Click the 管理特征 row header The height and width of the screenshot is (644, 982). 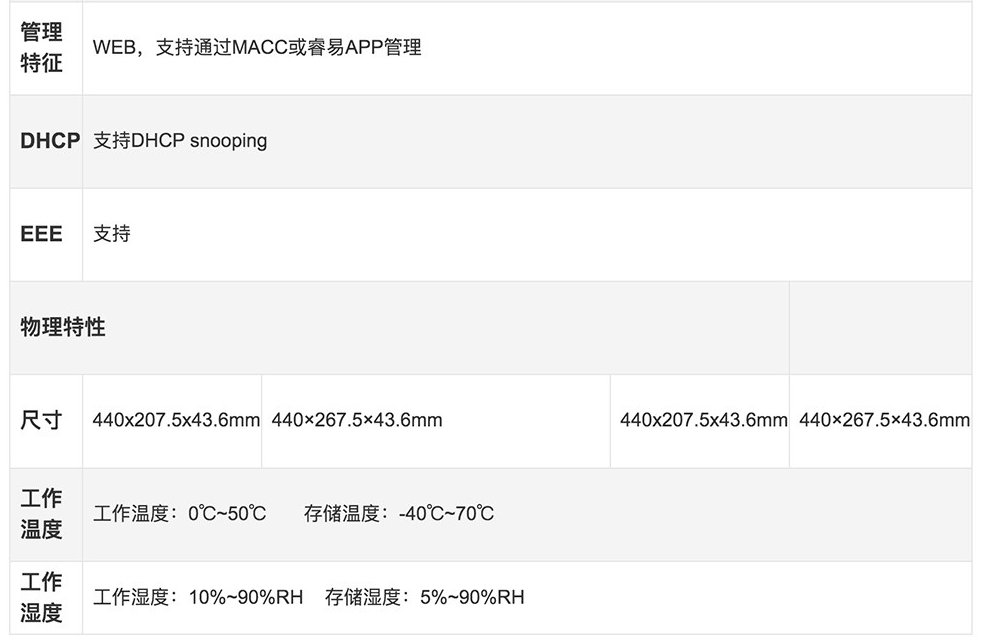tap(46, 48)
